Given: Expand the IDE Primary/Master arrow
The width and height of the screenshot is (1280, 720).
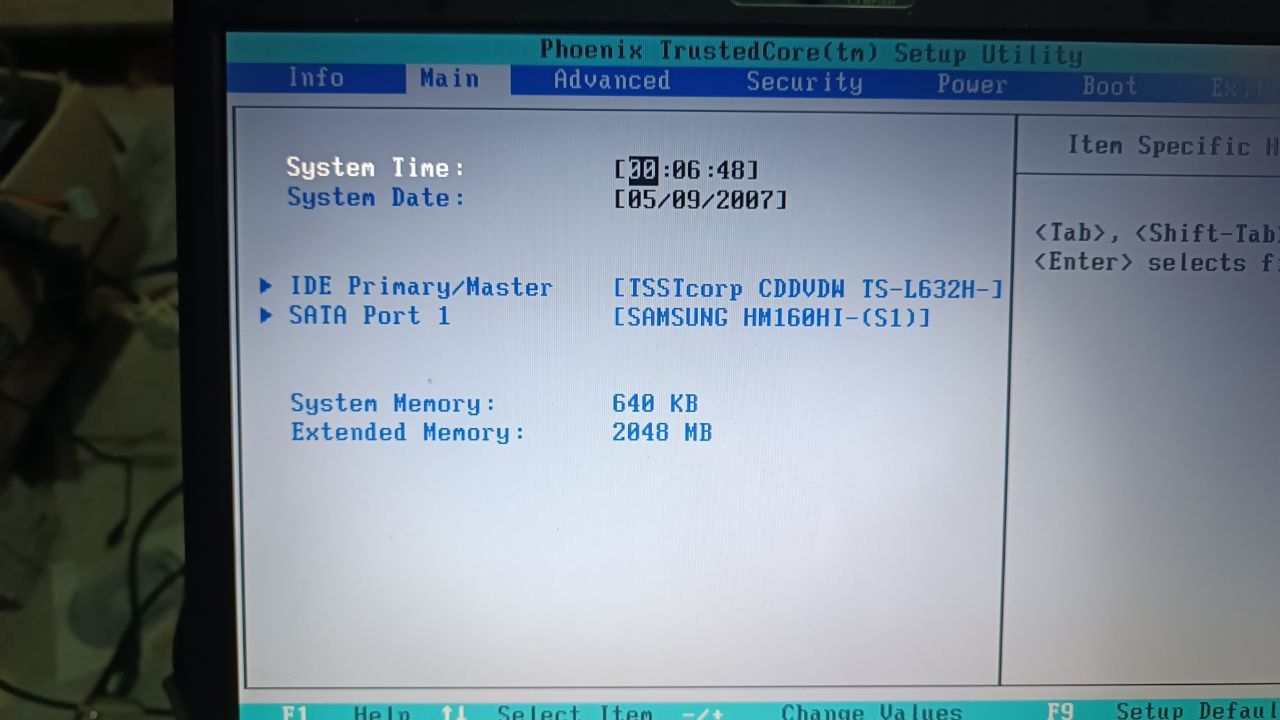Looking at the screenshot, I should click(266, 286).
